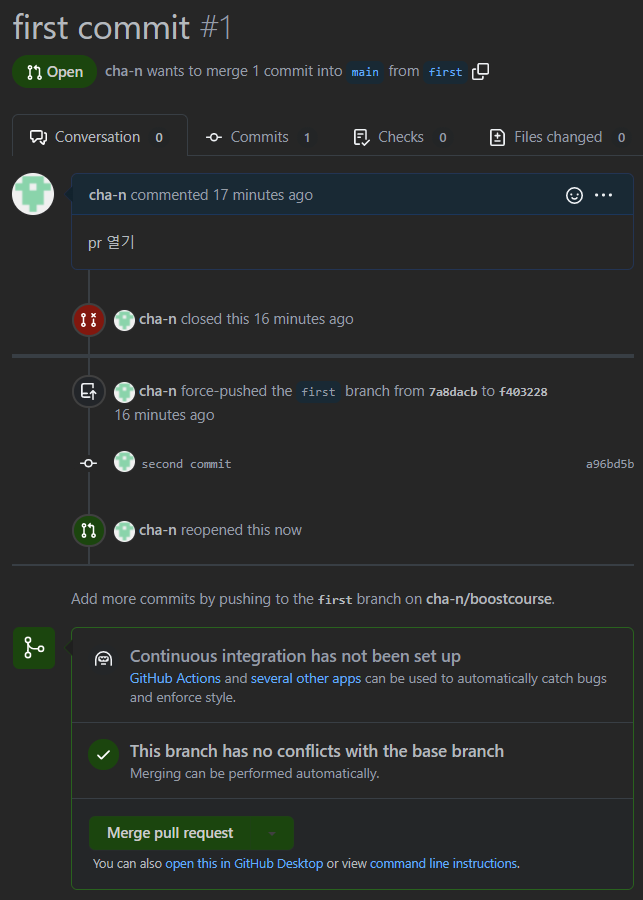Add a reaction with the smiley icon
This screenshot has width=643, height=900.
(574, 195)
